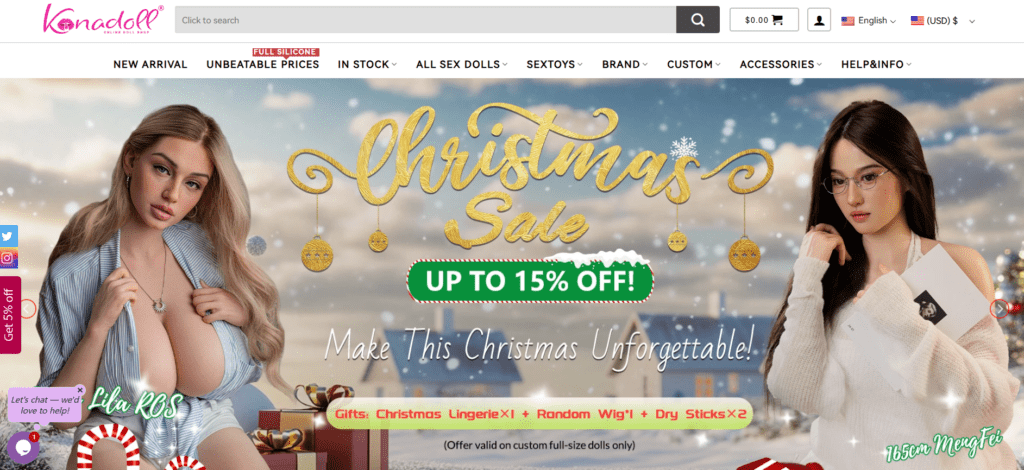
Task: Click the UP TO 15% OFF banner button
Action: point(530,281)
